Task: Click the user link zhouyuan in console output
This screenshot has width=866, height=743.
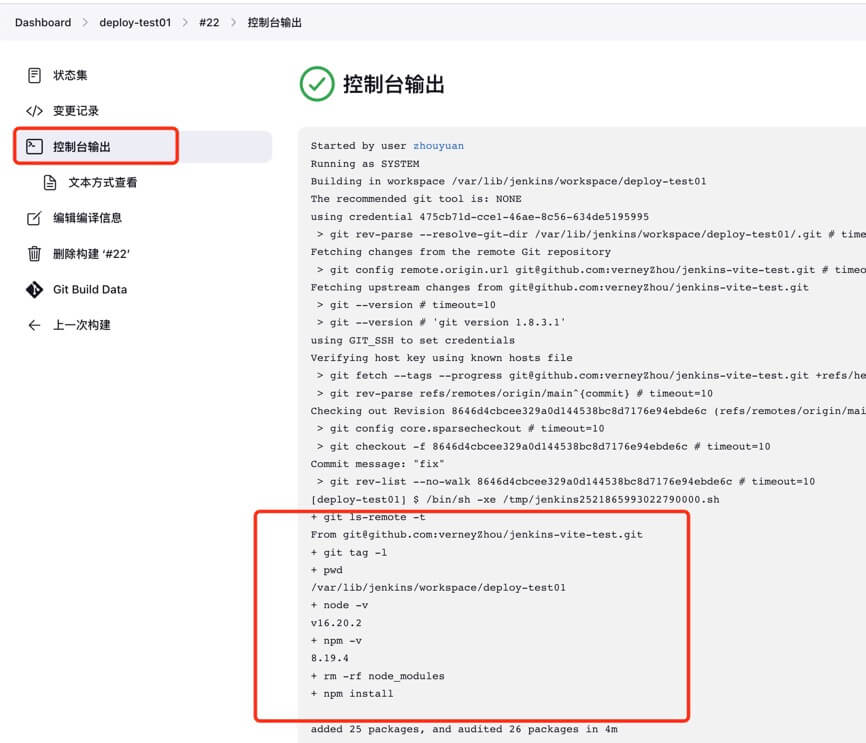Action: click(438, 146)
